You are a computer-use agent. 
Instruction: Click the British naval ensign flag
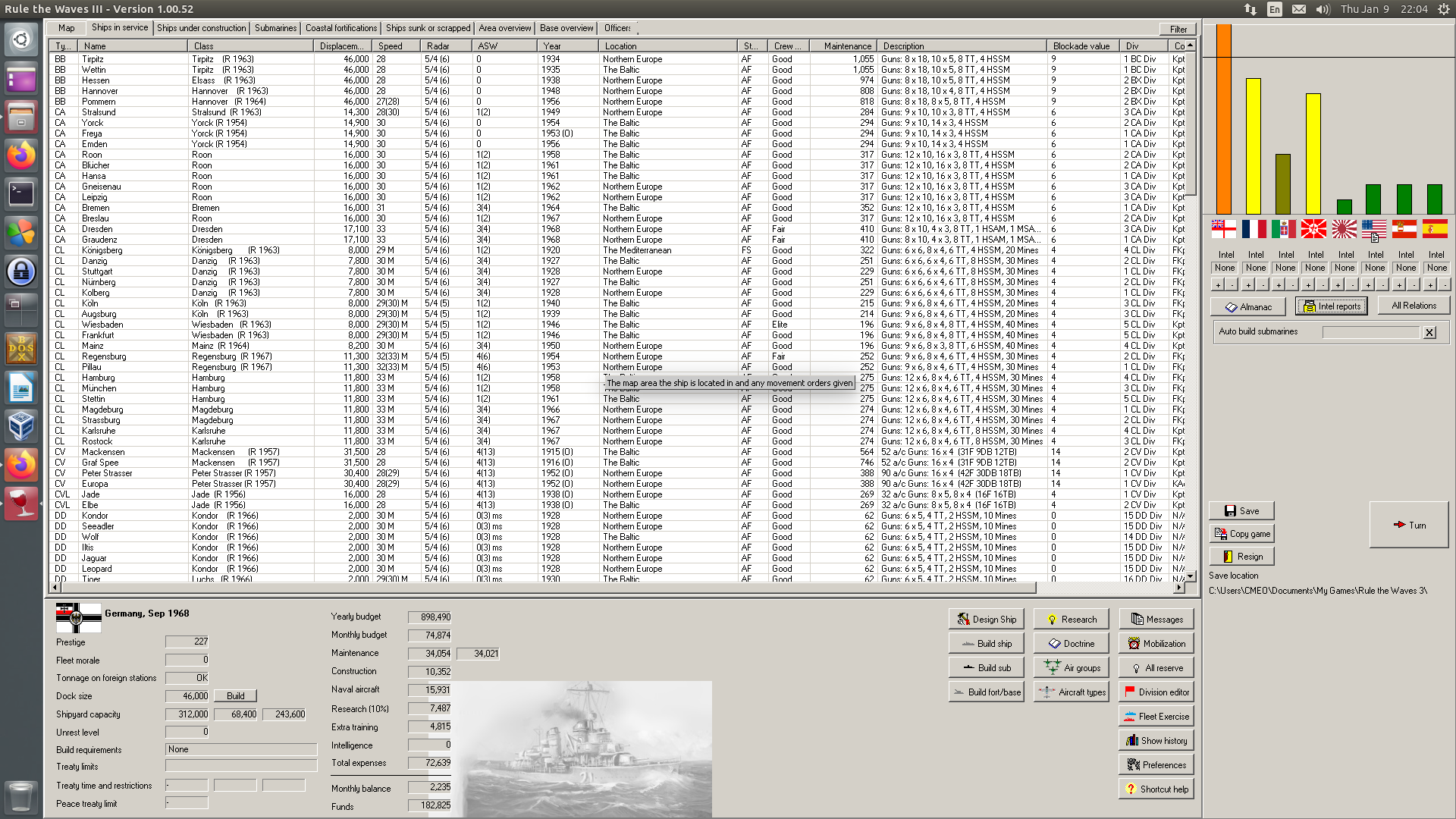(1223, 228)
